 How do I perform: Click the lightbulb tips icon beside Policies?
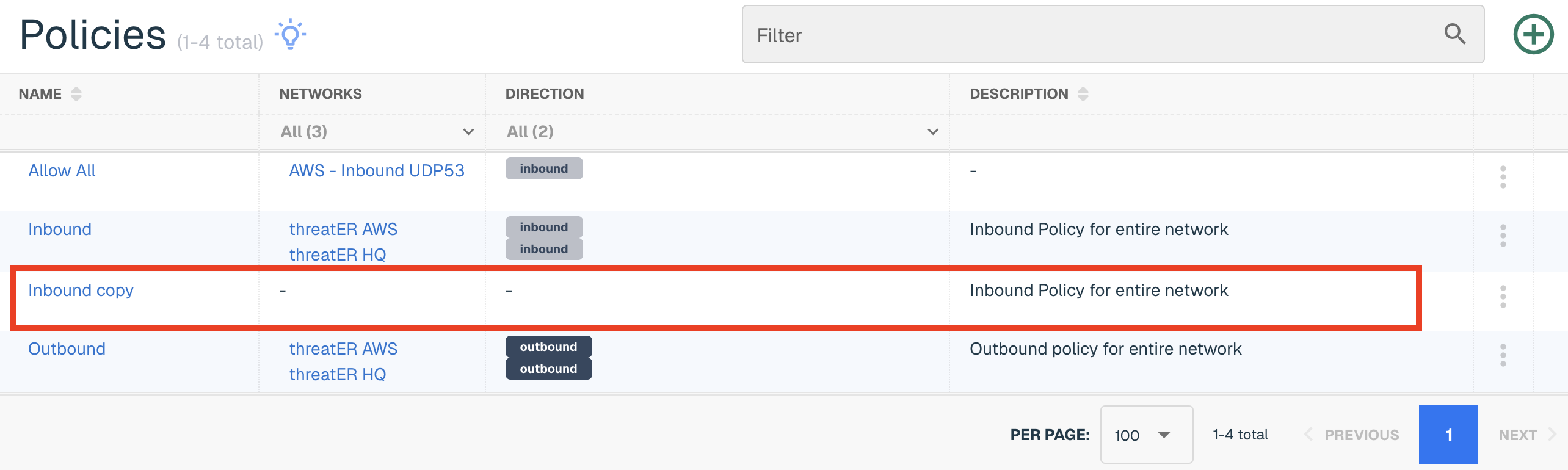click(x=290, y=34)
